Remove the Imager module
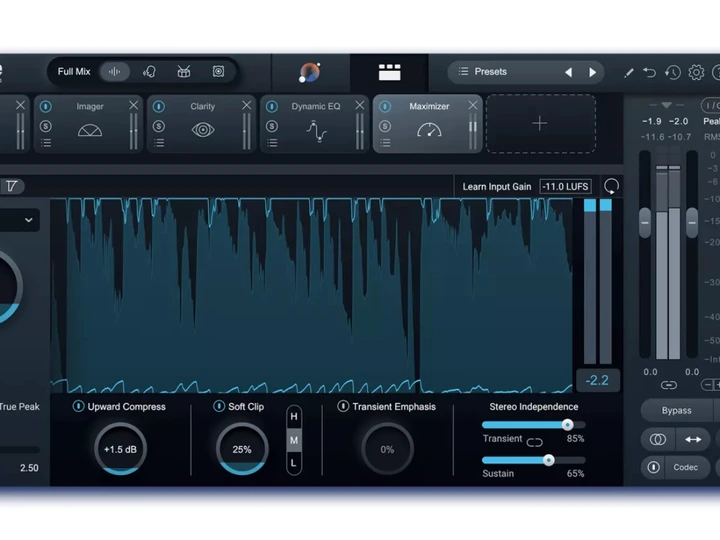This screenshot has height=540, width=720. coord(134,105)
